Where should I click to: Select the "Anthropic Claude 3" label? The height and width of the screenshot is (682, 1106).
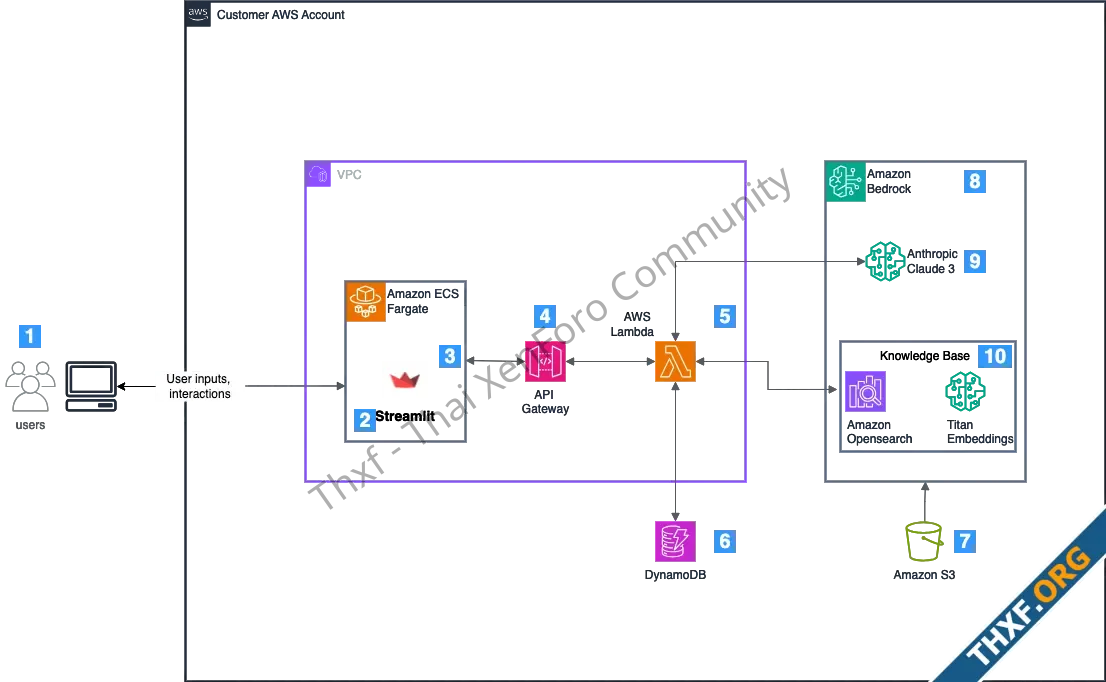pyautogui.click(x=932, y=261)
